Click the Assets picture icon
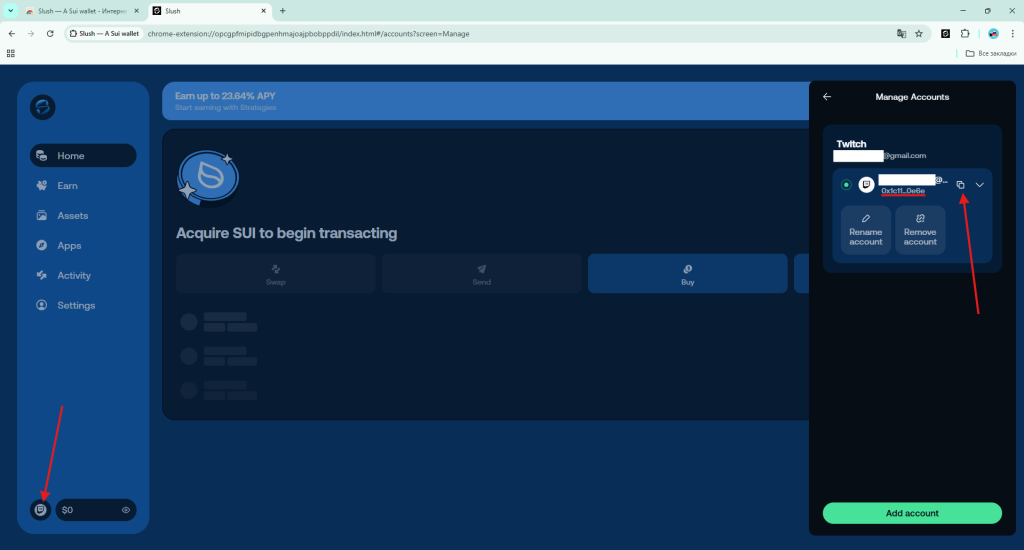 tap(42, 216)
